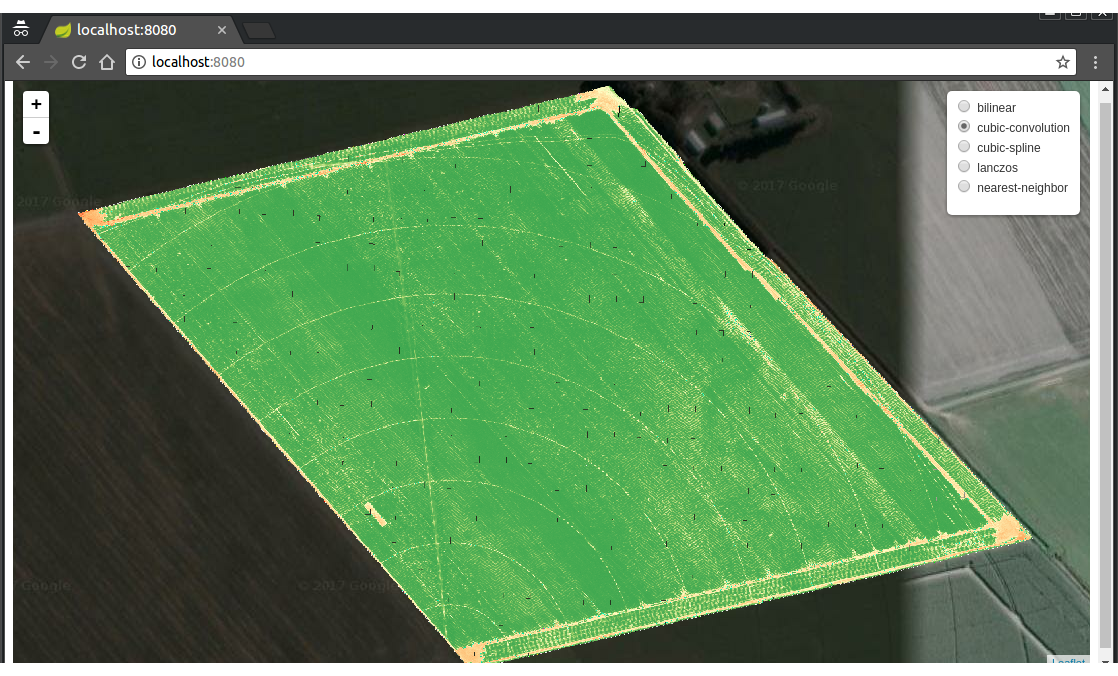The width and height of the screenshot is (1118, 676).
Task: Open the Leaflet attribution link
Action: tap(1068, 662)
